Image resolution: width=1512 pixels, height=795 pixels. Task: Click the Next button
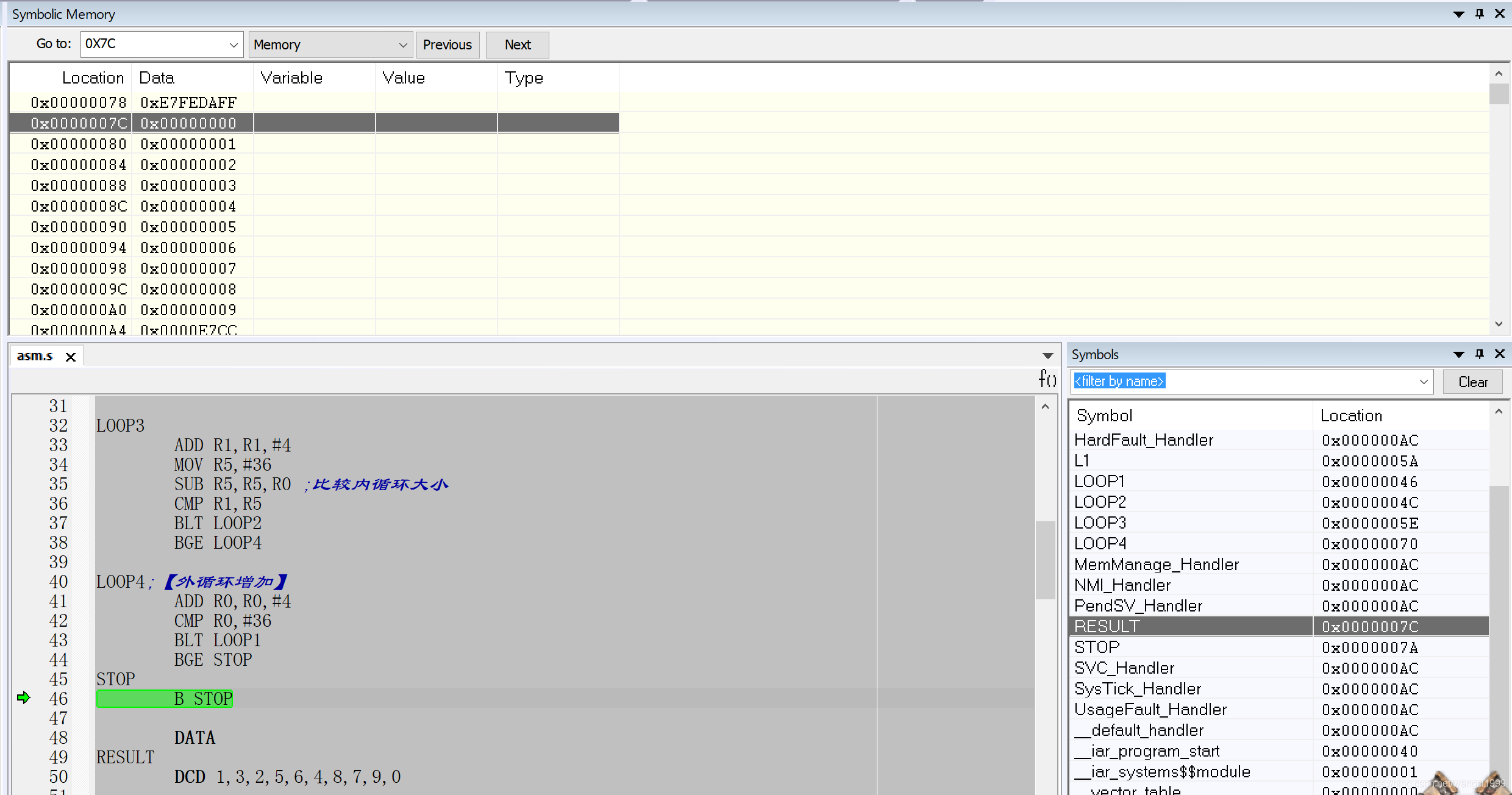coord(517,45)
